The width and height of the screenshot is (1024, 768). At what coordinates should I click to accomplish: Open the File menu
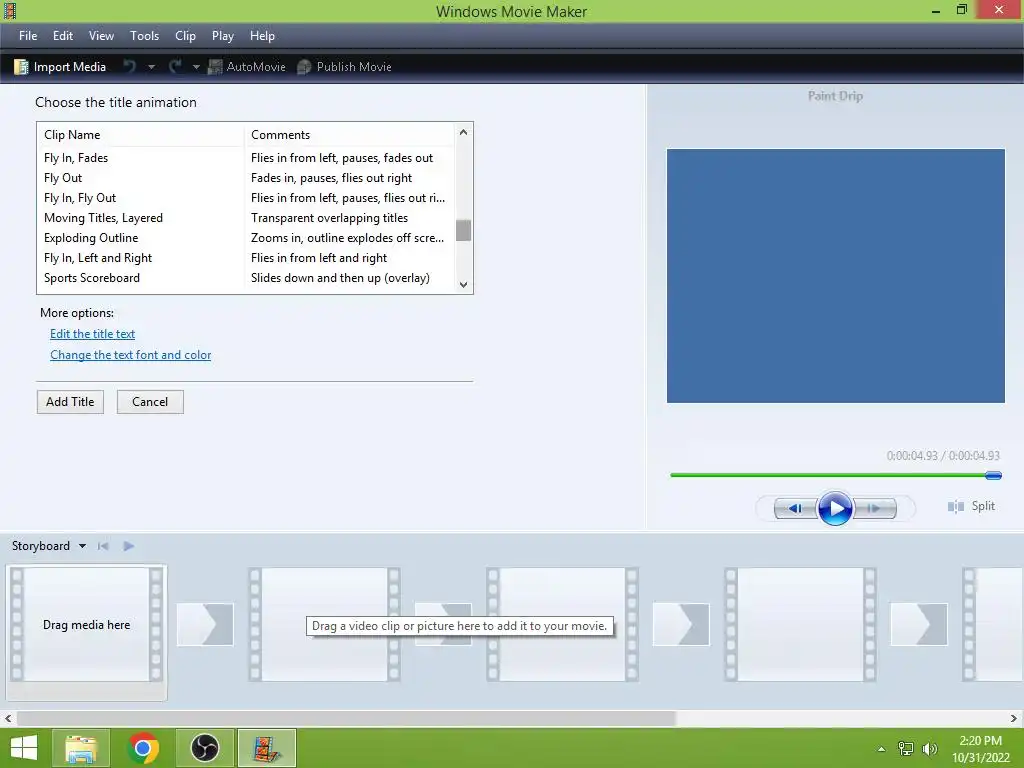tap(28, 36)
